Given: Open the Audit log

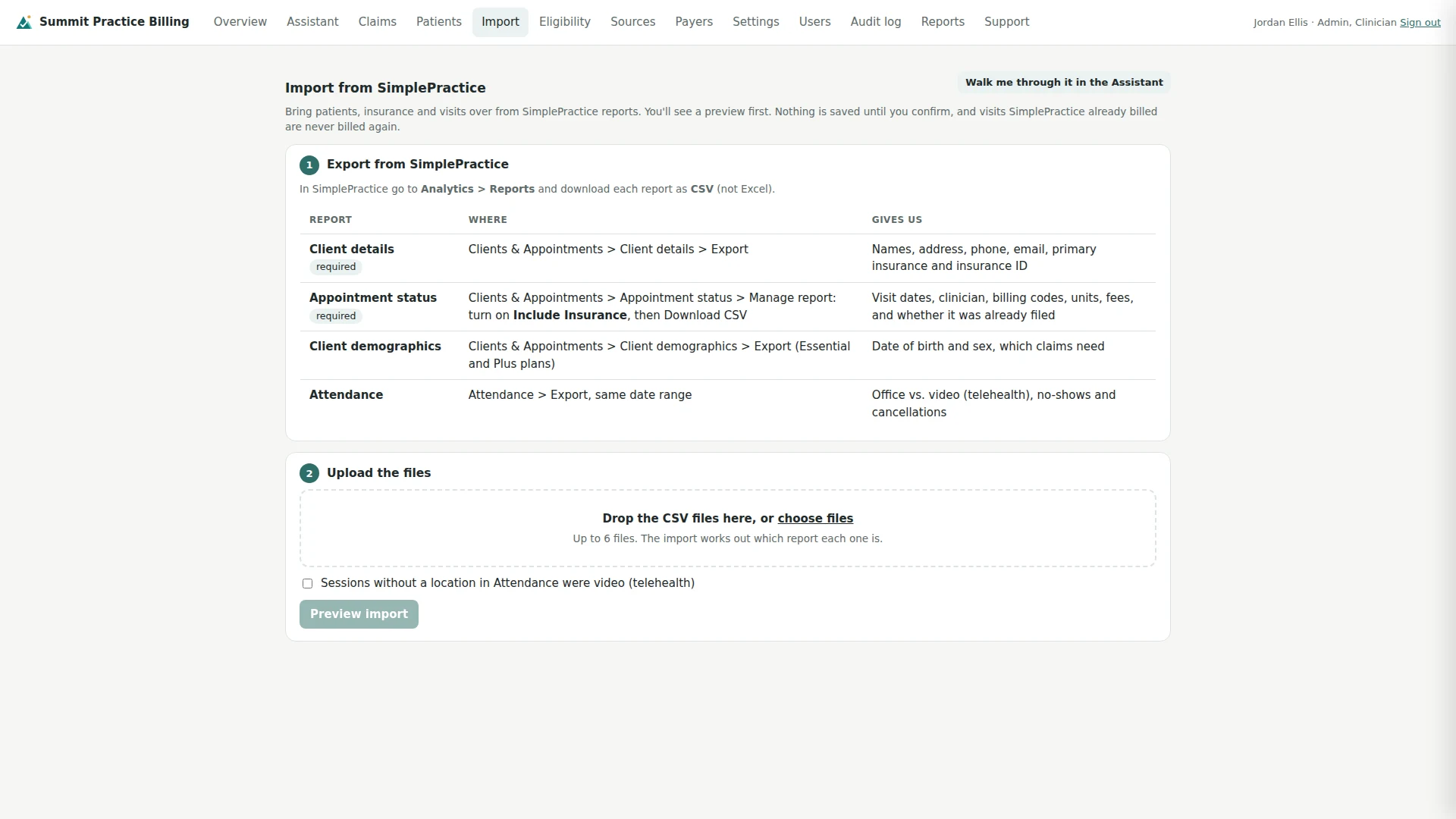Looking at the screenshot, I should [876, 22].
